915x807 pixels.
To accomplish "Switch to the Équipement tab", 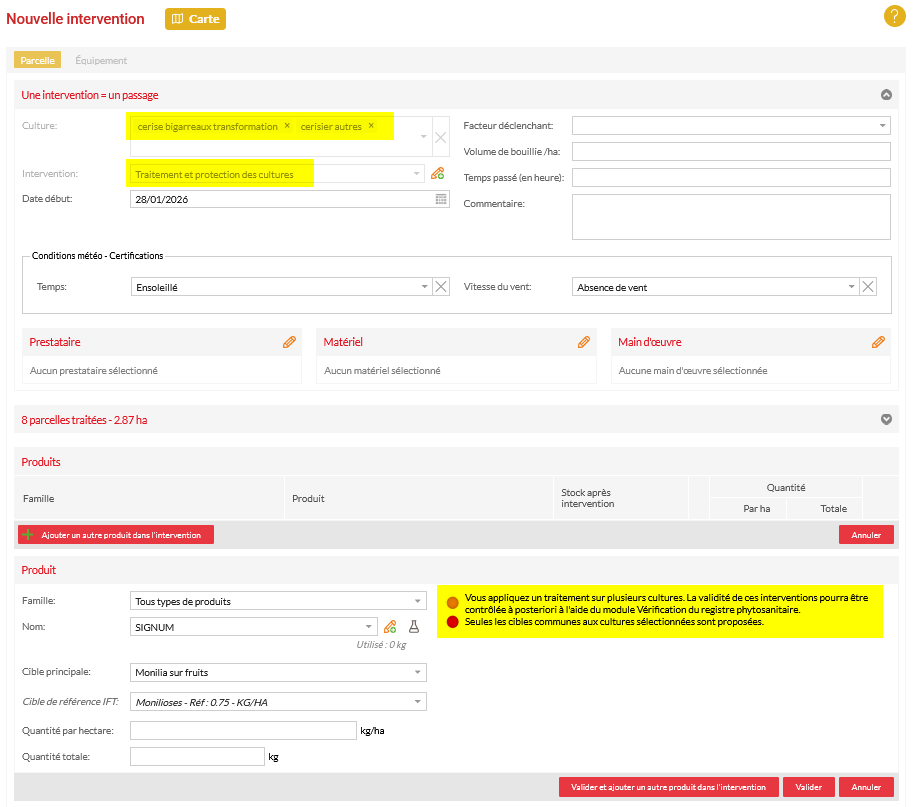I will click(101, 61).
